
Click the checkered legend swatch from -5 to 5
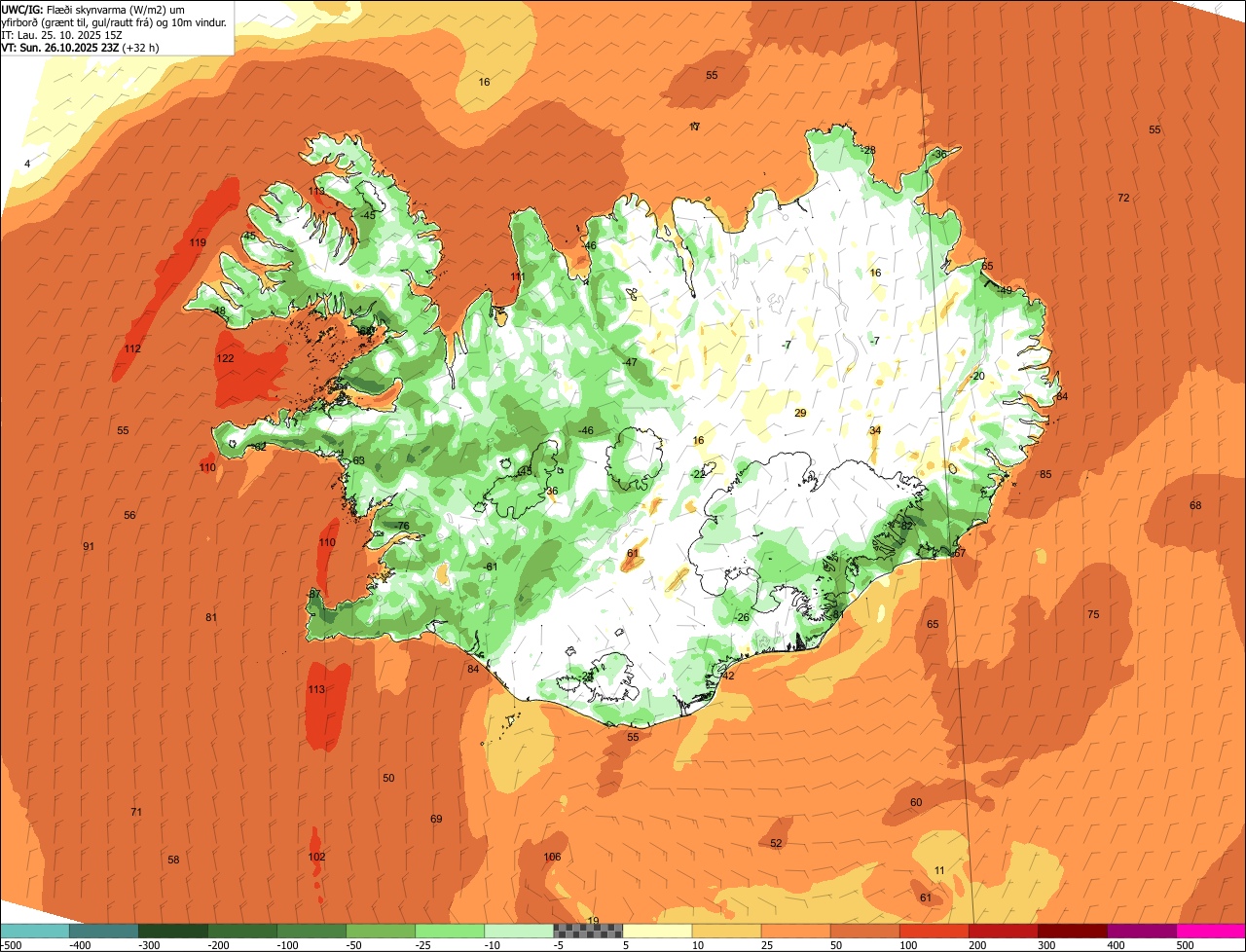588,931
